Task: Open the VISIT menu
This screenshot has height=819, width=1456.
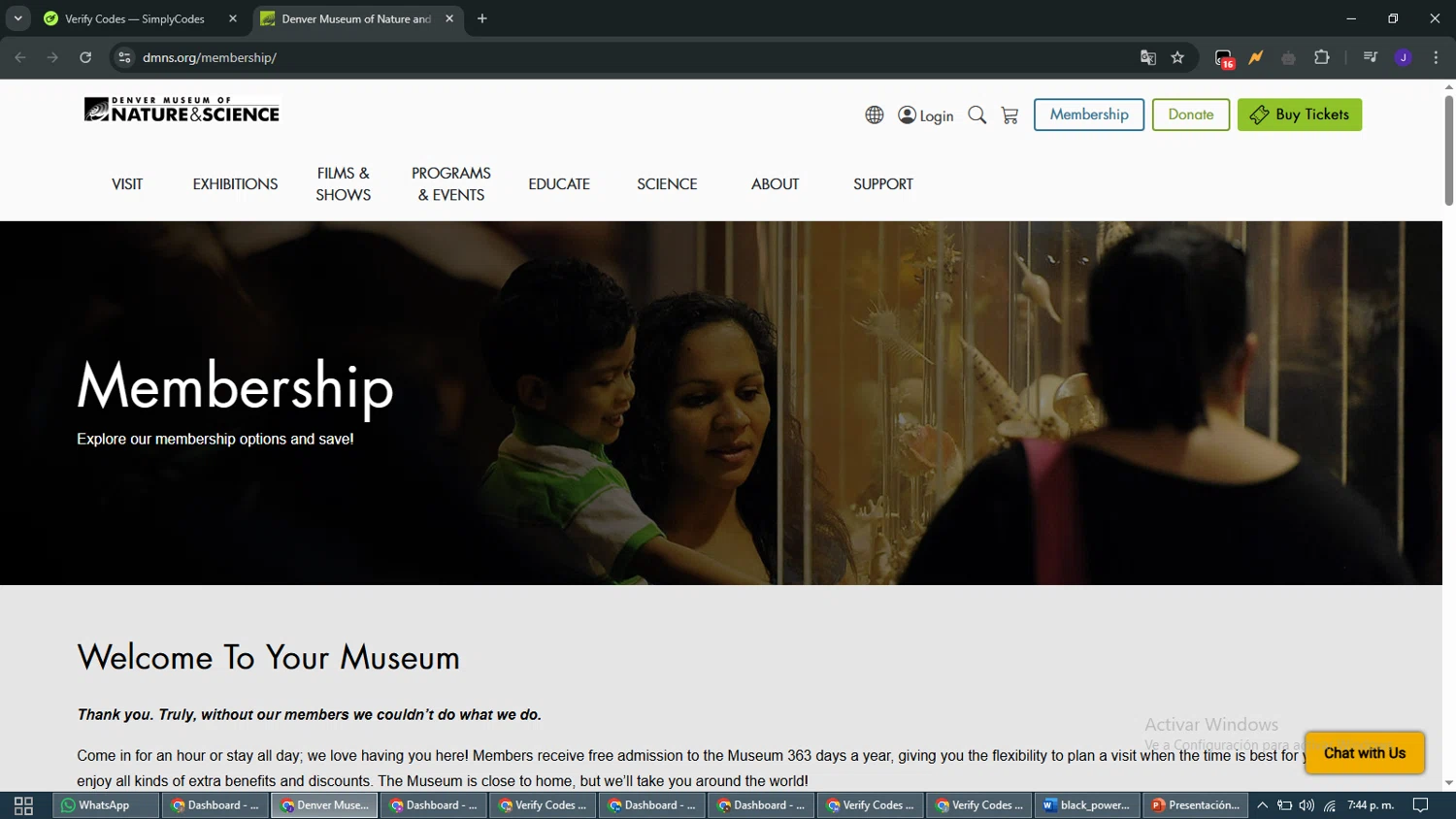Action: [x=127, y=184]
